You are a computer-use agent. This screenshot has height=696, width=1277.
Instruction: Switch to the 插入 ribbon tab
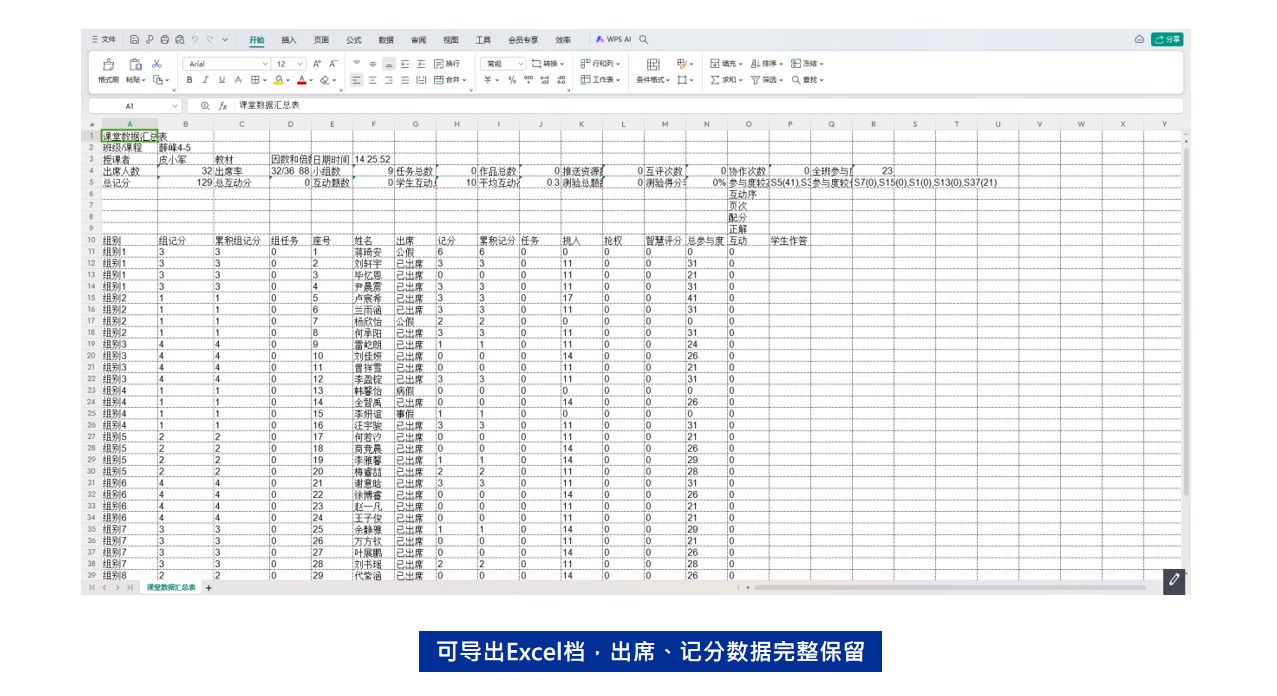[288, 40]
